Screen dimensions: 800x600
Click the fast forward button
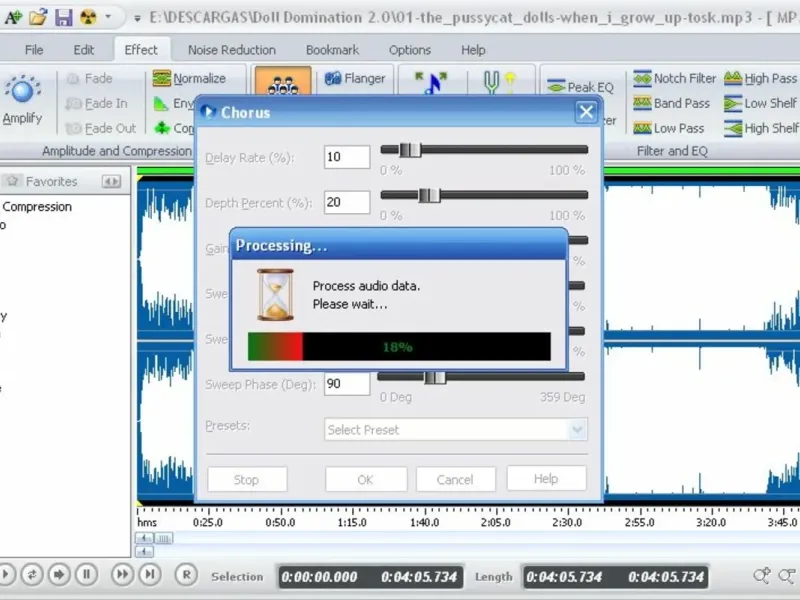point(122,574)
